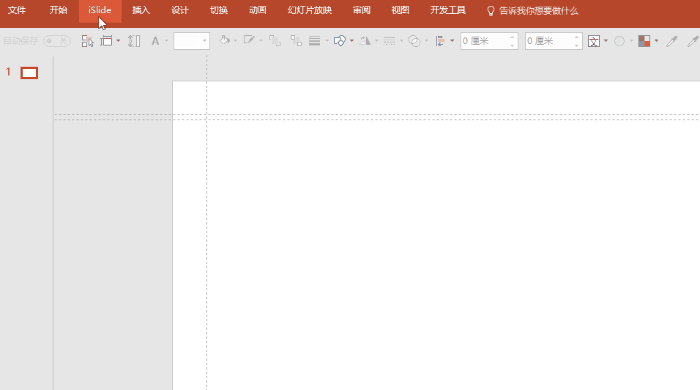
Task: Click the shape fill paint bucket icon
Action: click(225, 41)
